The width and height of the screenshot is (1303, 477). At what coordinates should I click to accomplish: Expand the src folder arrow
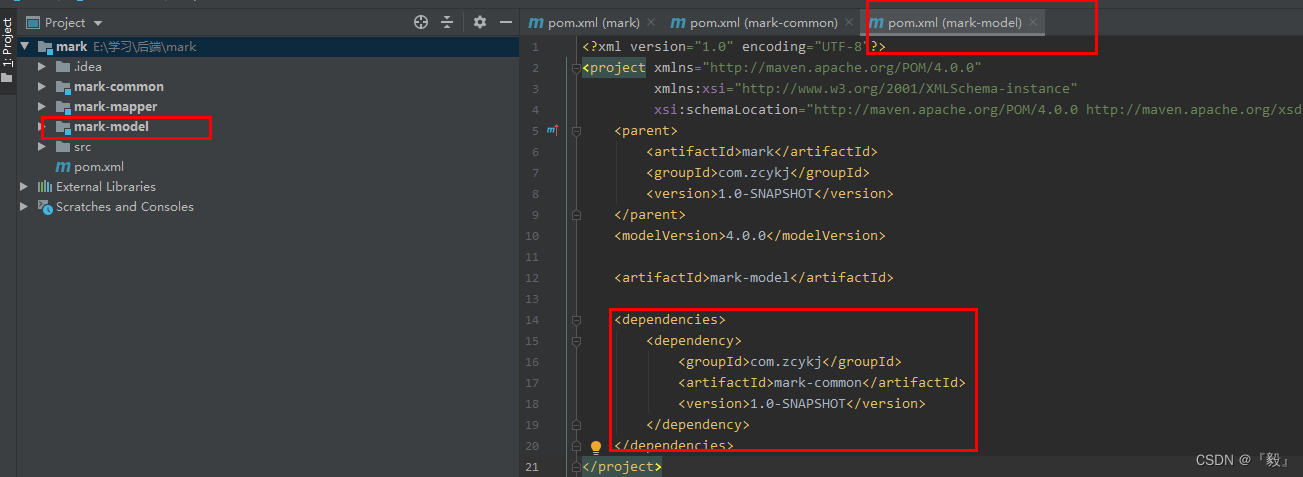[x=42, y=147]
